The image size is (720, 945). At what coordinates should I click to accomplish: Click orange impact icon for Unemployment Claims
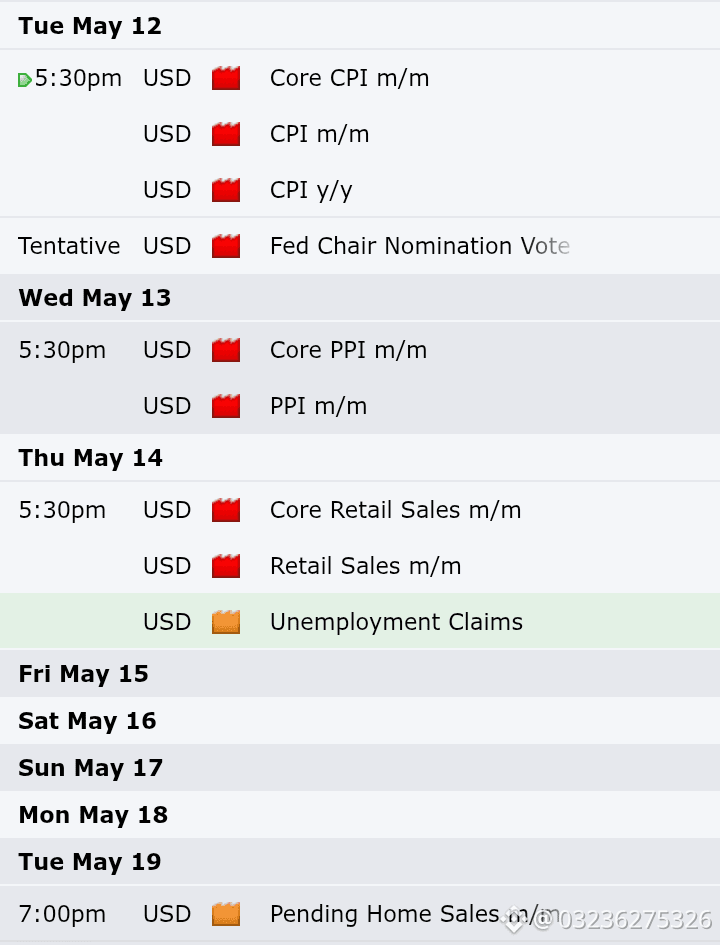[226, 623]
